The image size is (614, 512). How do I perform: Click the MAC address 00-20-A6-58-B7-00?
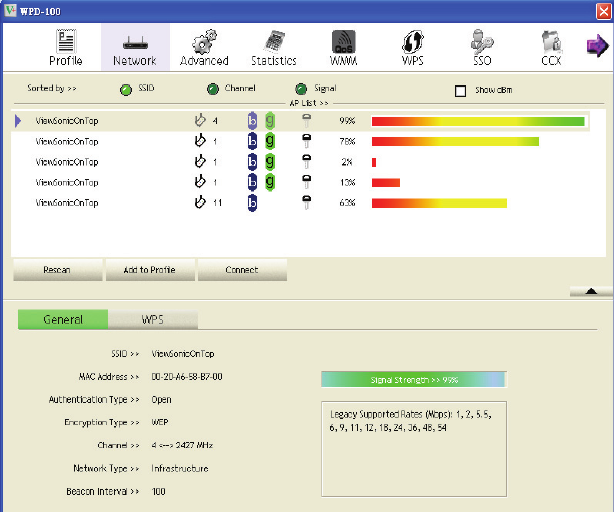[x=187, y=377]
